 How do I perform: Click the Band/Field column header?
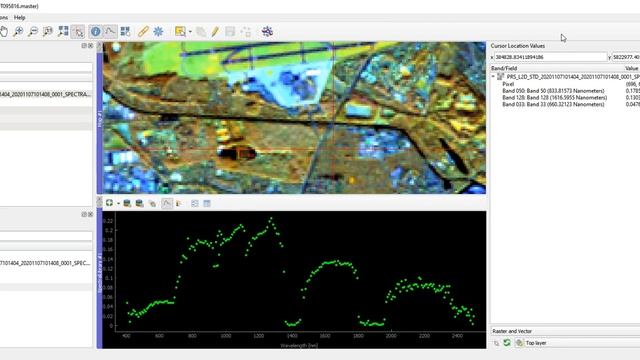[504, 68]
